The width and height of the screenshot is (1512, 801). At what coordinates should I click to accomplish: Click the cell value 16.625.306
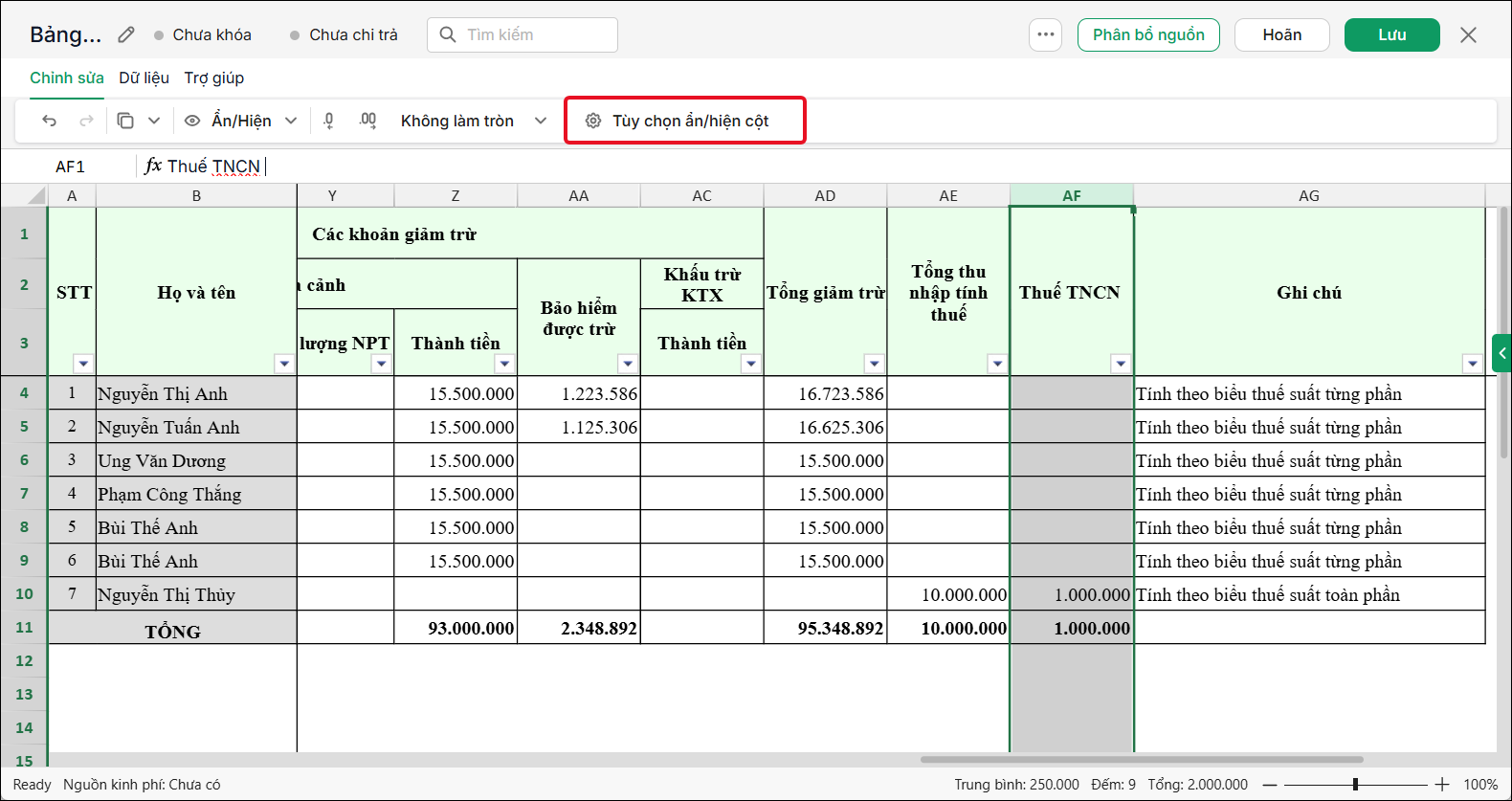click(825, 427)
